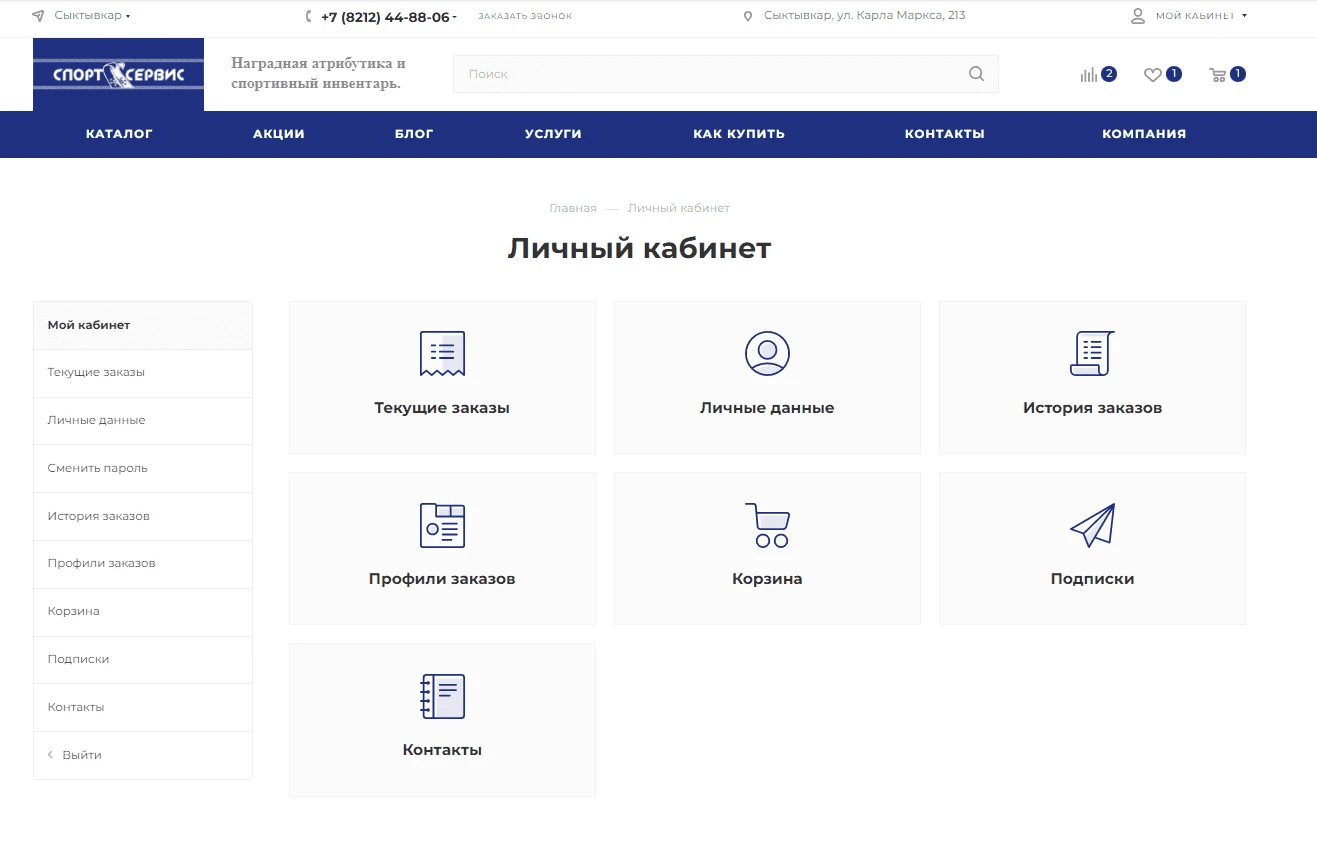This screenshot has height=864, width=1317.
Task: Click the Текущие заказы tile title
Action: coord(442,408)
